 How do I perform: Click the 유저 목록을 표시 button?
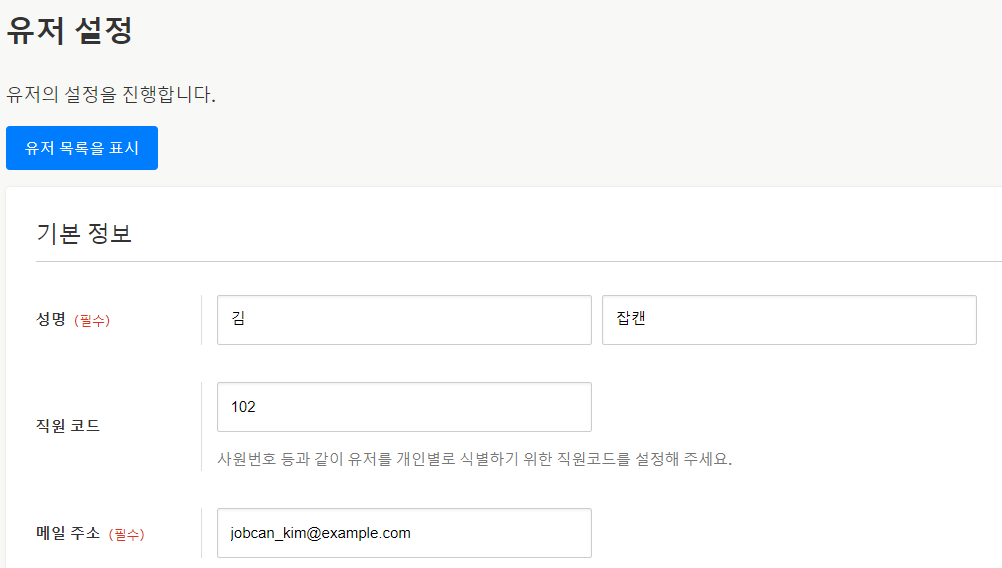coord(82,148)
